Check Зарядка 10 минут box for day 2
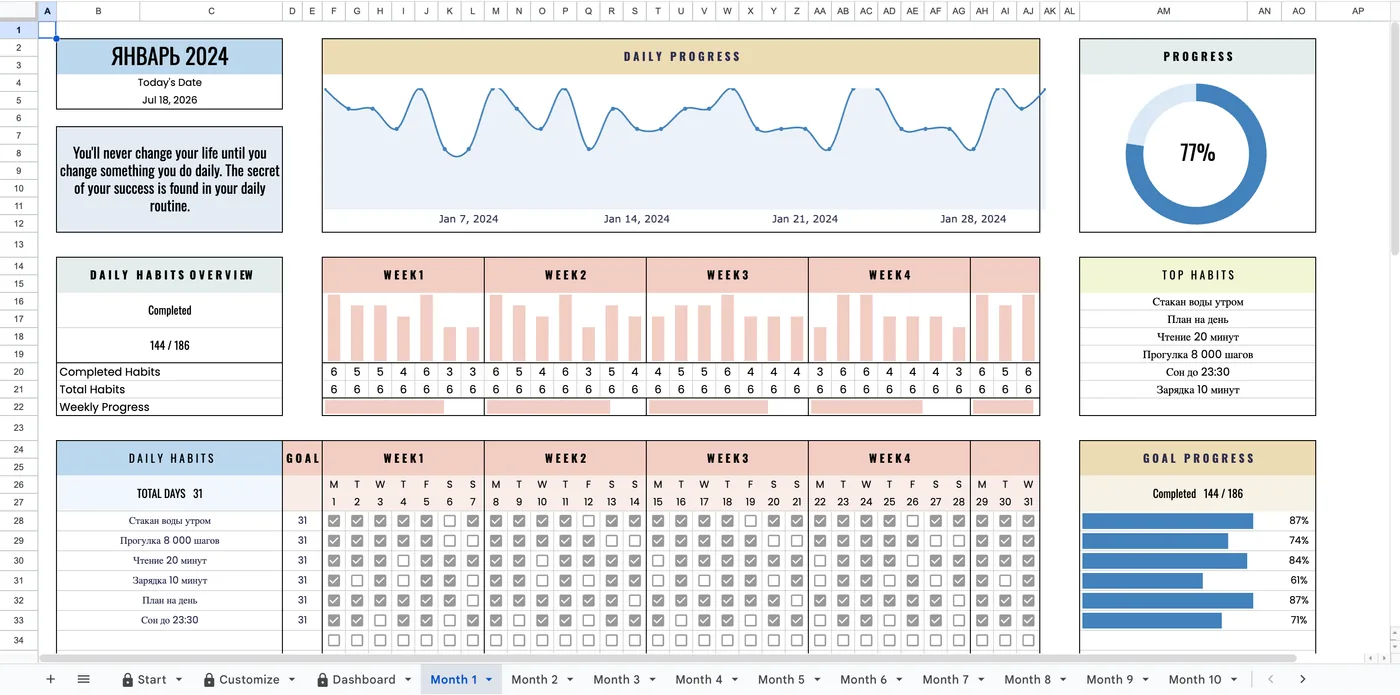Screen dimensions: 1400x695 pos(357,580)
